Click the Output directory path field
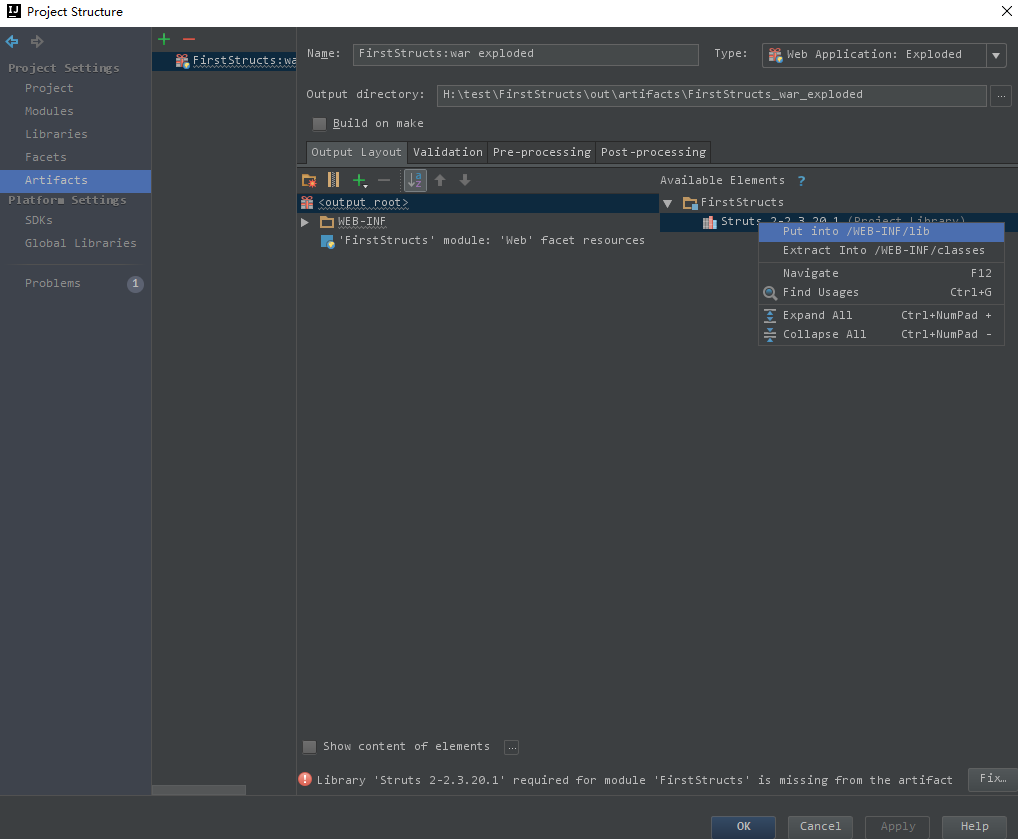Image resolution: width=1018 pixels, height=839 pixels. pyautogui.click(x=712, y=95)
